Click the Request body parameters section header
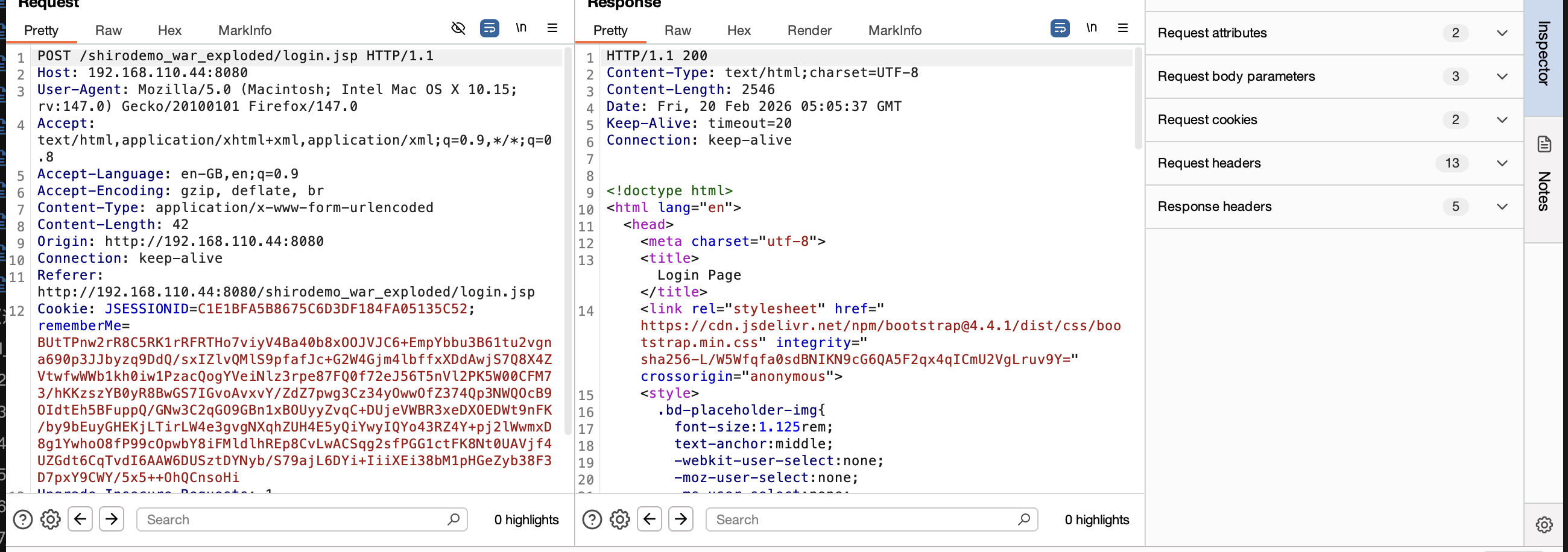This screenshot has width=1568, height=552. pos(1236,76)
